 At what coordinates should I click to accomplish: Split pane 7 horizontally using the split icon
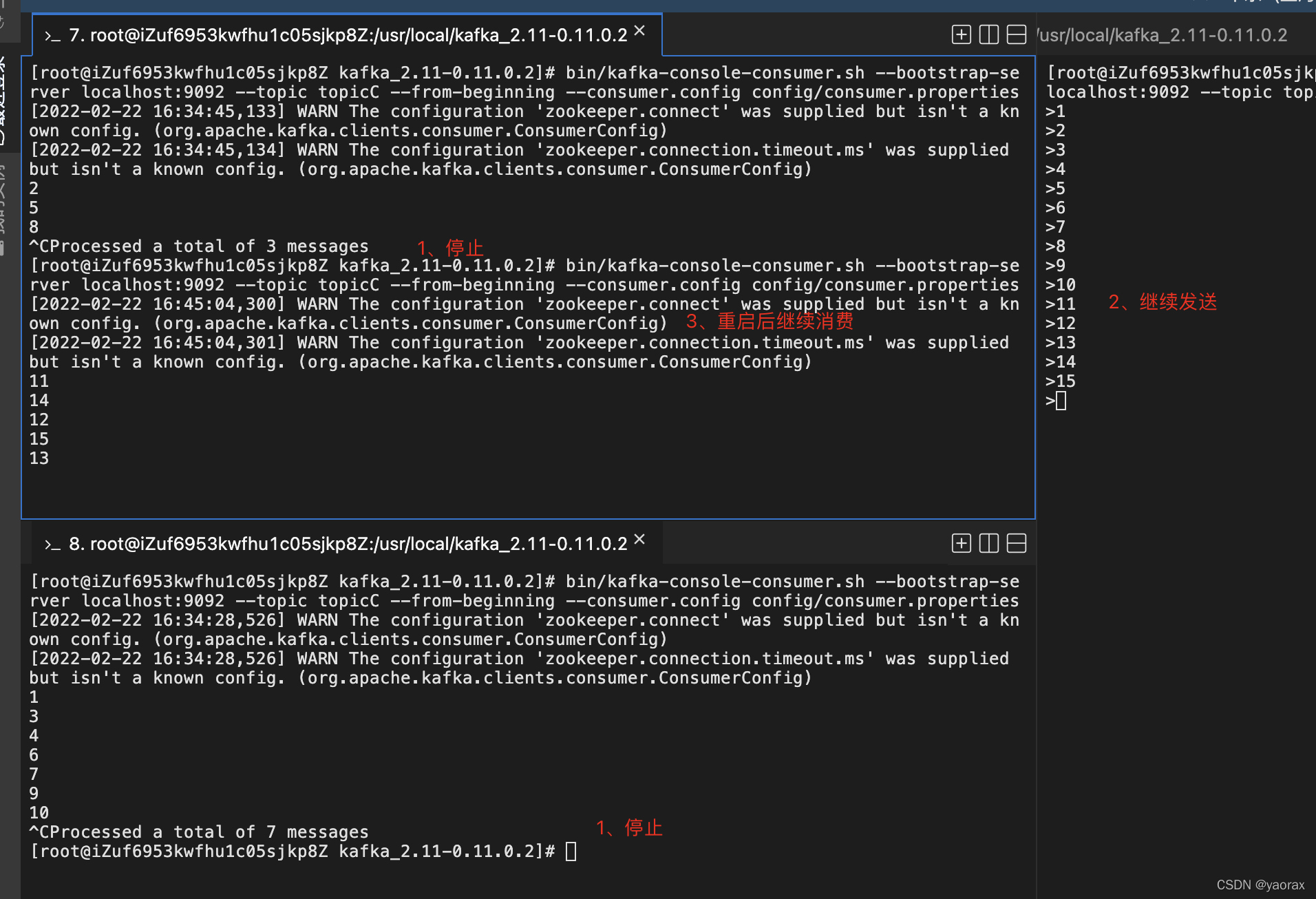pos(1016,34)
